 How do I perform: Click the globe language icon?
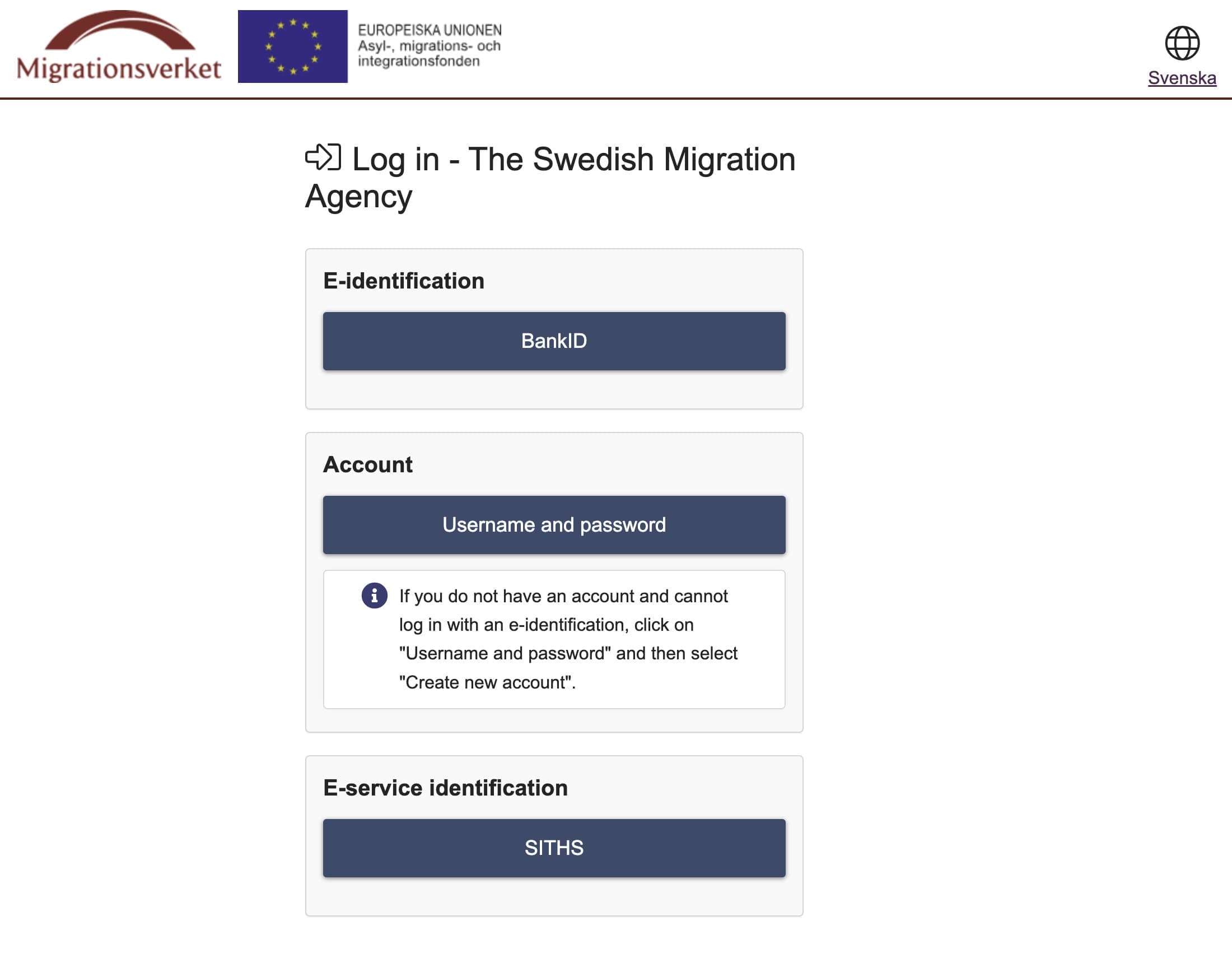click(x=1182, y=43)
